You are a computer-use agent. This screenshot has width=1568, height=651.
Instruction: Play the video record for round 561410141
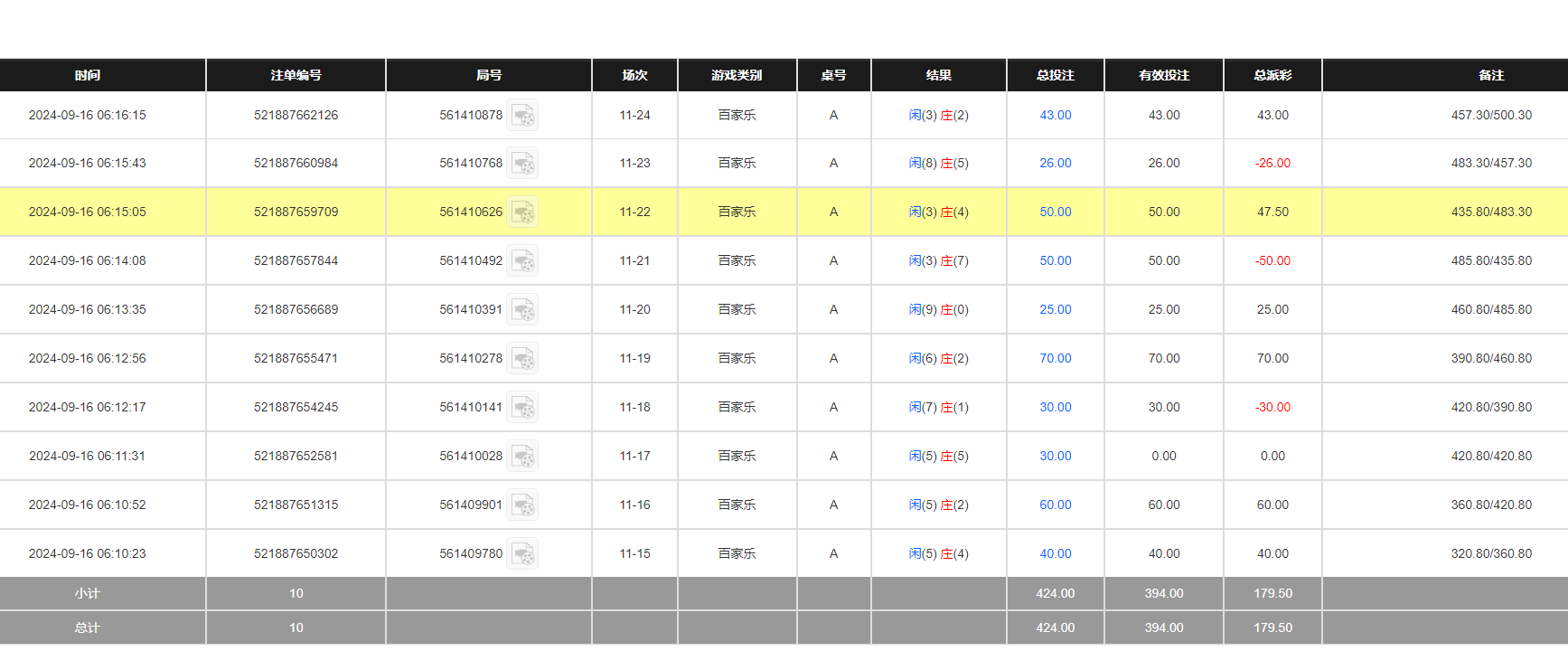(x=522, y=408)
